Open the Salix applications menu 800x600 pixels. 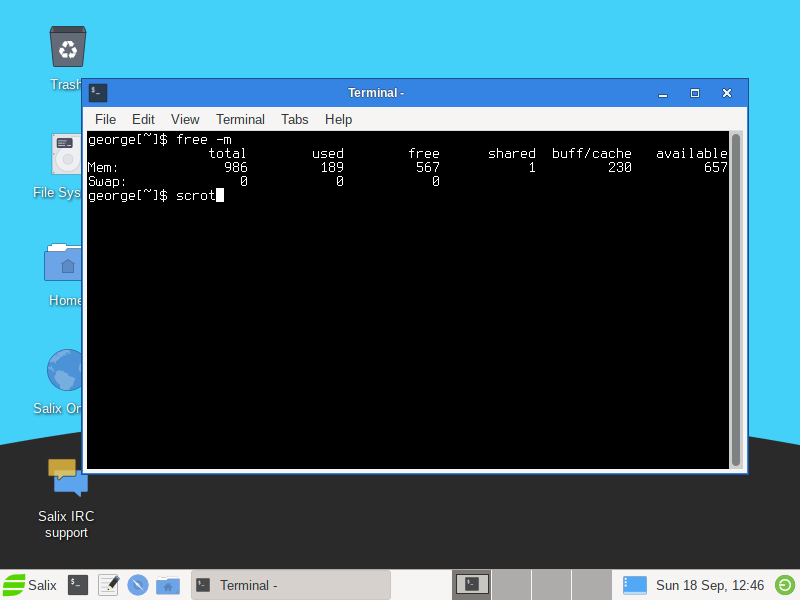[x=30, y=585]
